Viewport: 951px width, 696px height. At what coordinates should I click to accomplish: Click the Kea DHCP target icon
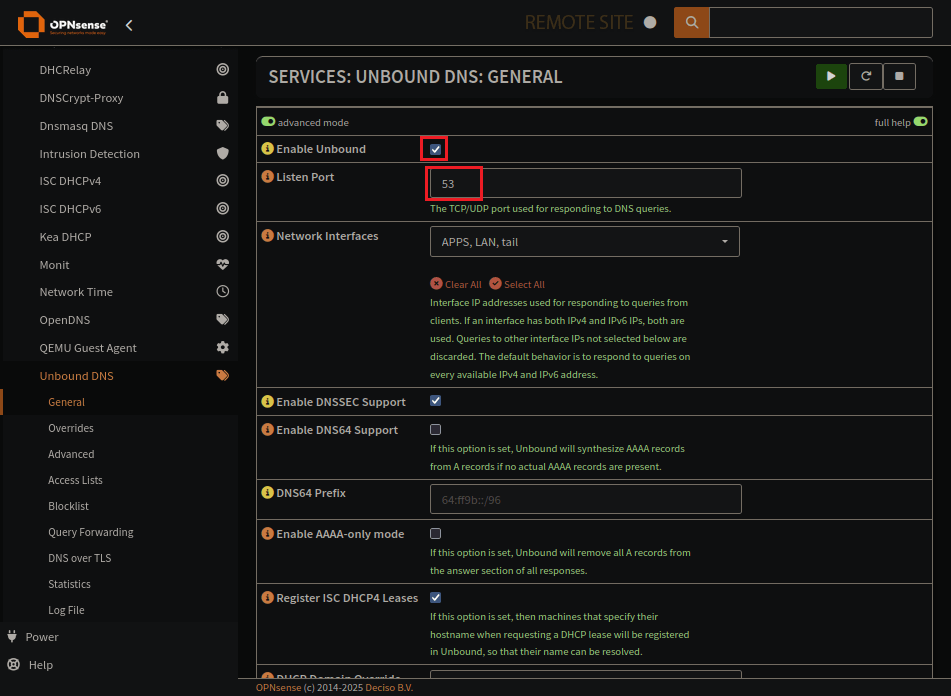pos(223,236)
